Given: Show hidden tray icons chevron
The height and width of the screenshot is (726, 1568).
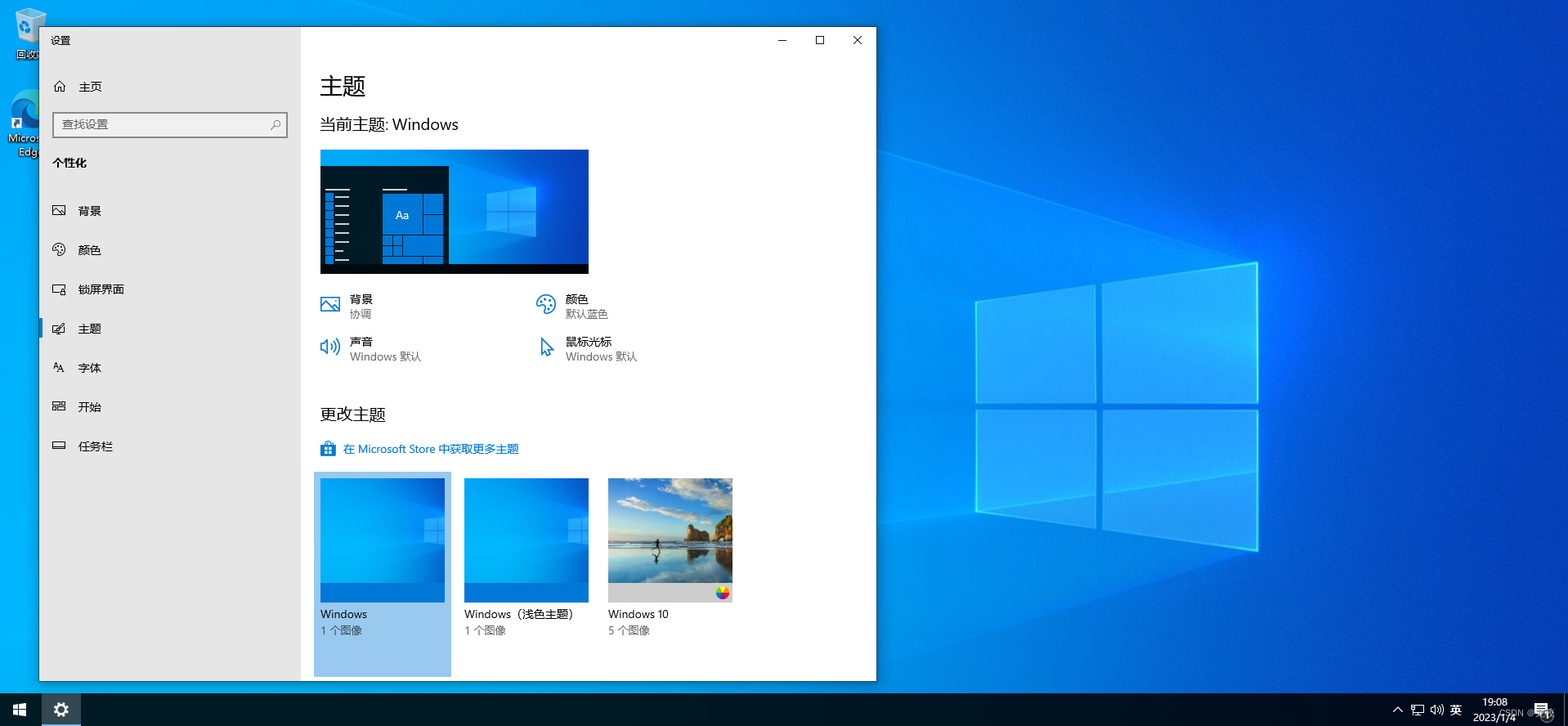Looking at the screenshot, I should point(1398,710).
